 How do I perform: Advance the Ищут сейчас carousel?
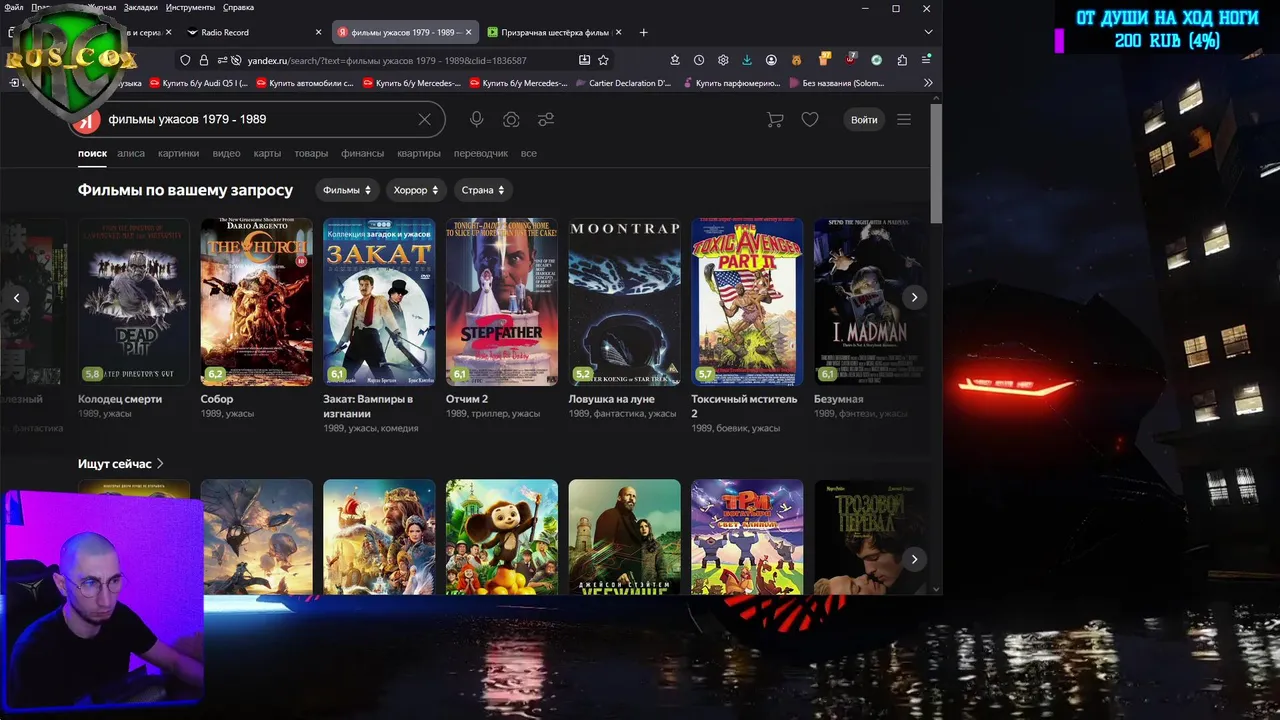click(914, 559)
